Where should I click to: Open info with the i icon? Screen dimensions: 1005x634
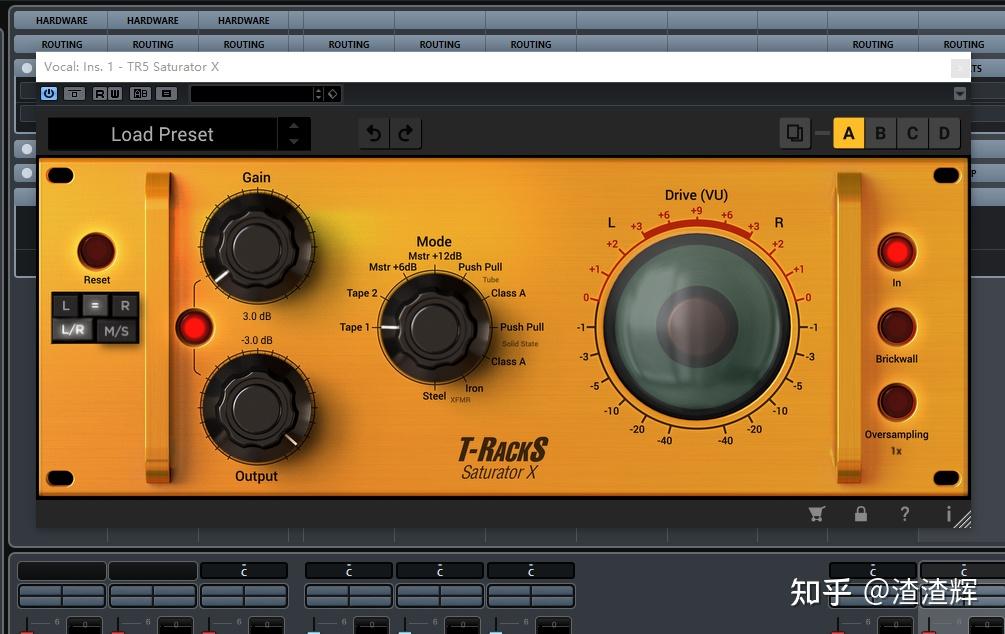pos(949,513)
